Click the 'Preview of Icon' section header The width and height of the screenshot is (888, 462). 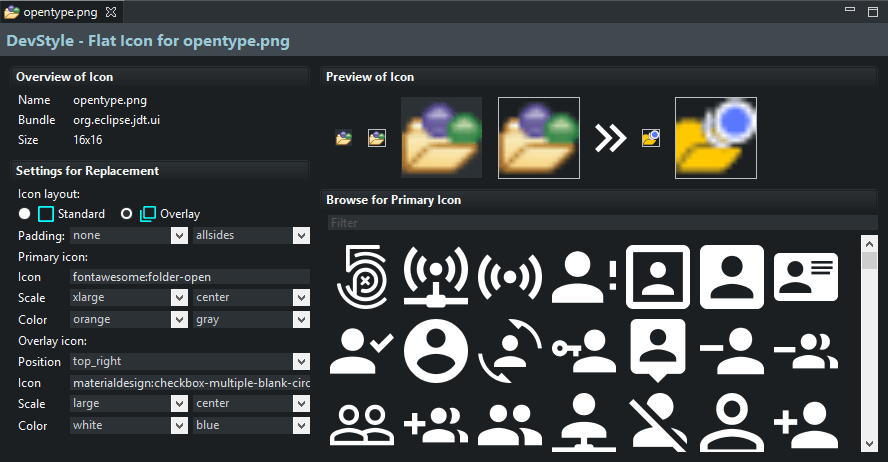[370, 77]
